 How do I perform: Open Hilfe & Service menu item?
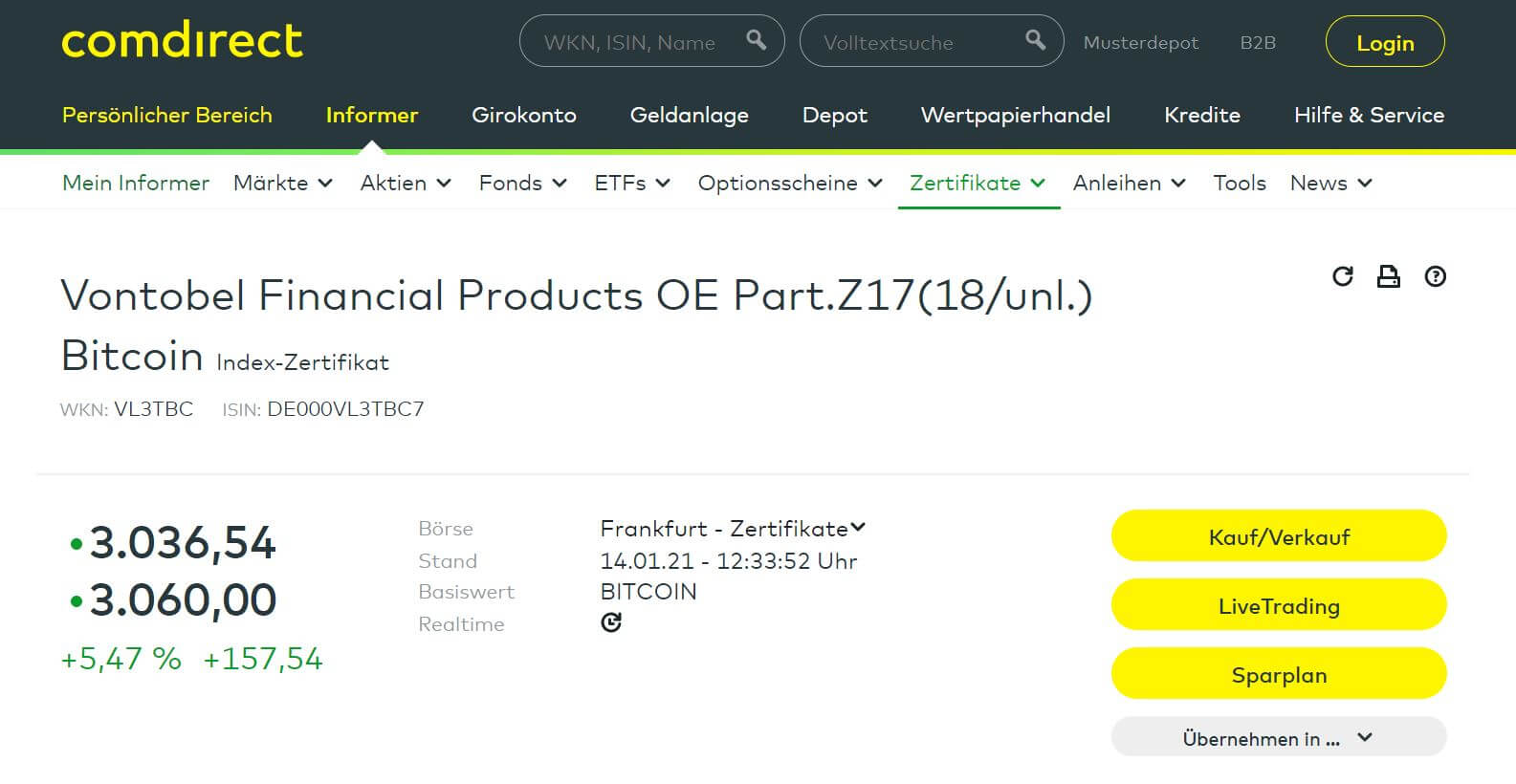tap(1369, 115)
